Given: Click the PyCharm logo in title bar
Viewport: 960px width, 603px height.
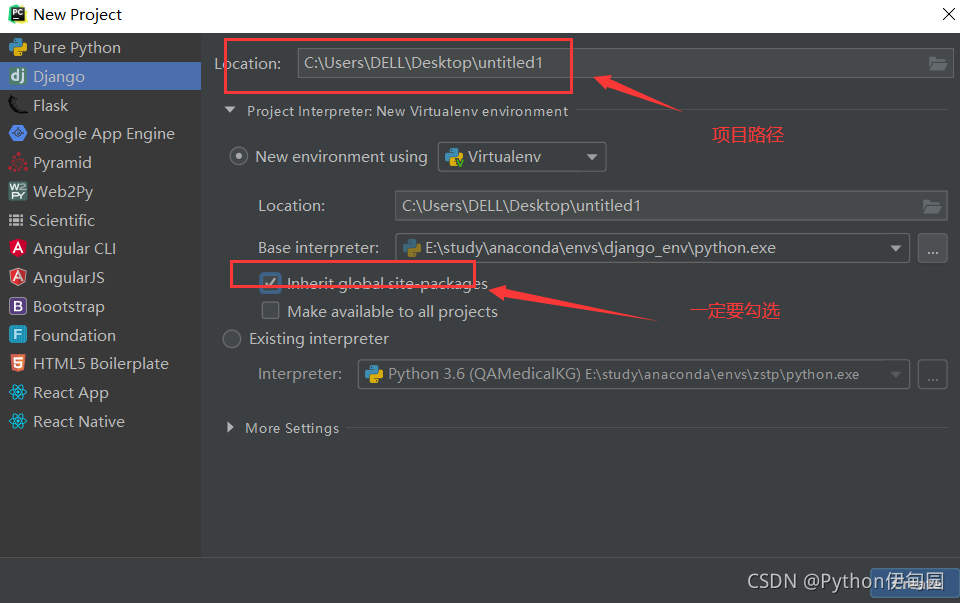Looking at the screenshot, I should point(17,13).
